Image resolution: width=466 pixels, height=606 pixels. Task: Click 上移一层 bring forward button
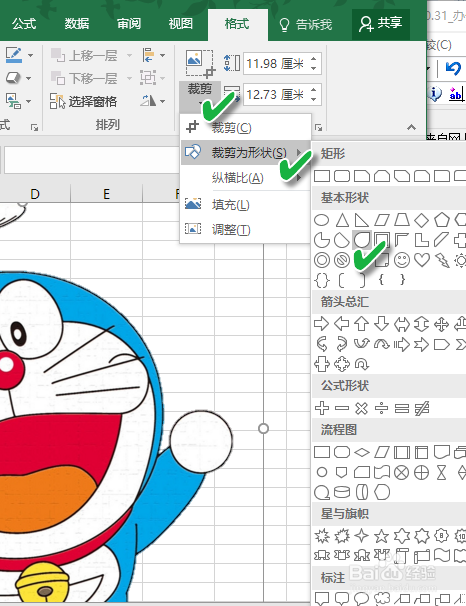(84, 56)
